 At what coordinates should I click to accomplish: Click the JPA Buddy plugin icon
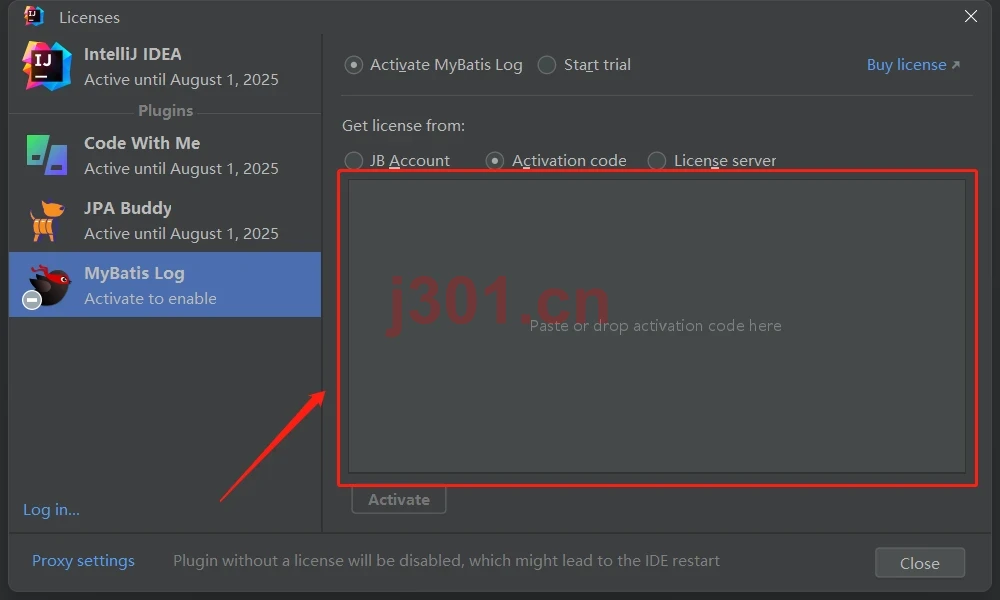point(47,221)
